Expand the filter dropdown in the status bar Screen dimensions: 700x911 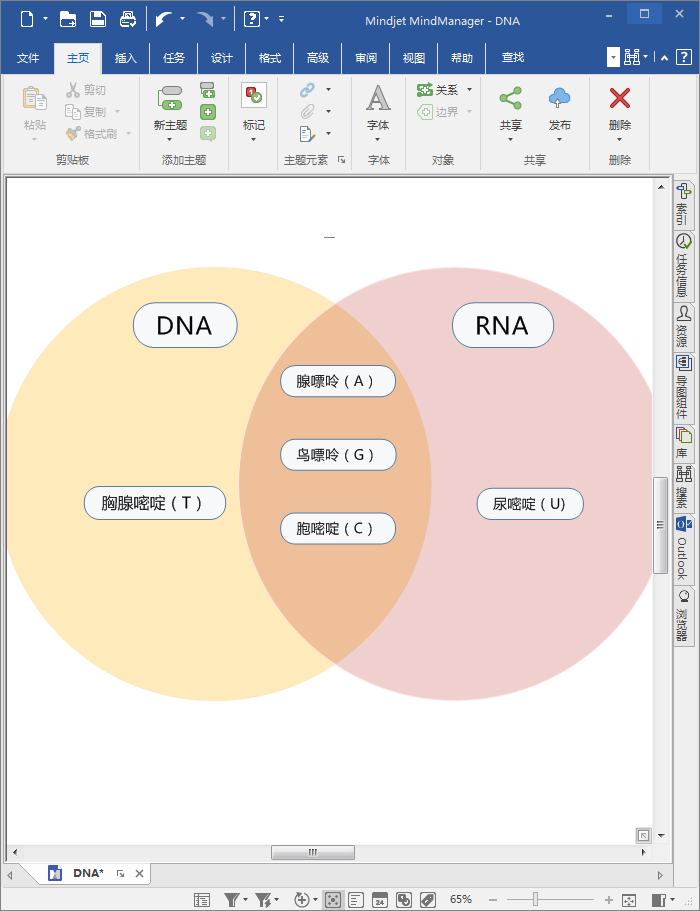pos(246,900)
